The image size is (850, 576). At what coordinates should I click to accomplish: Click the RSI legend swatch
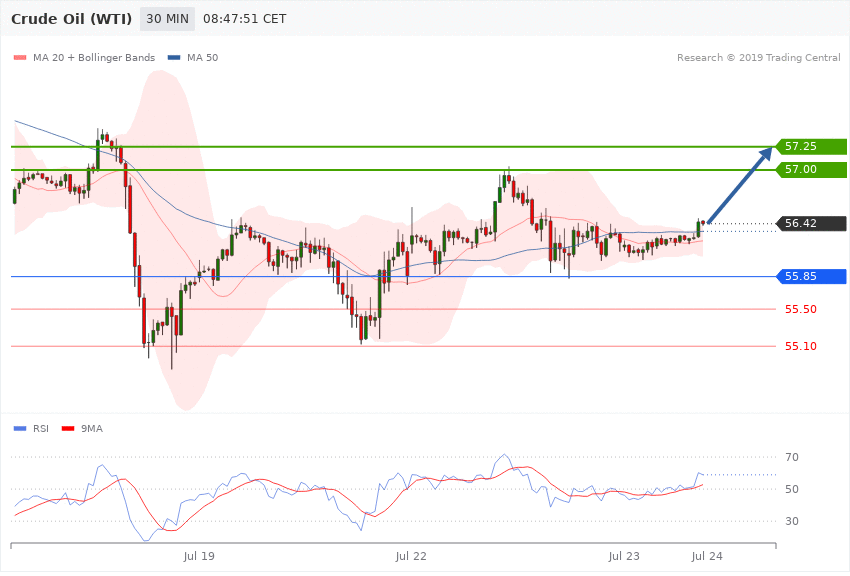coord(20,429)
